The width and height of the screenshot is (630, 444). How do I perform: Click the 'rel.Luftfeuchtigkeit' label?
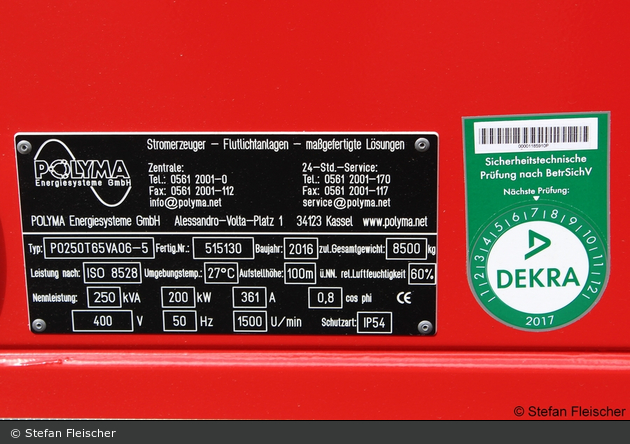click(373, 274)
